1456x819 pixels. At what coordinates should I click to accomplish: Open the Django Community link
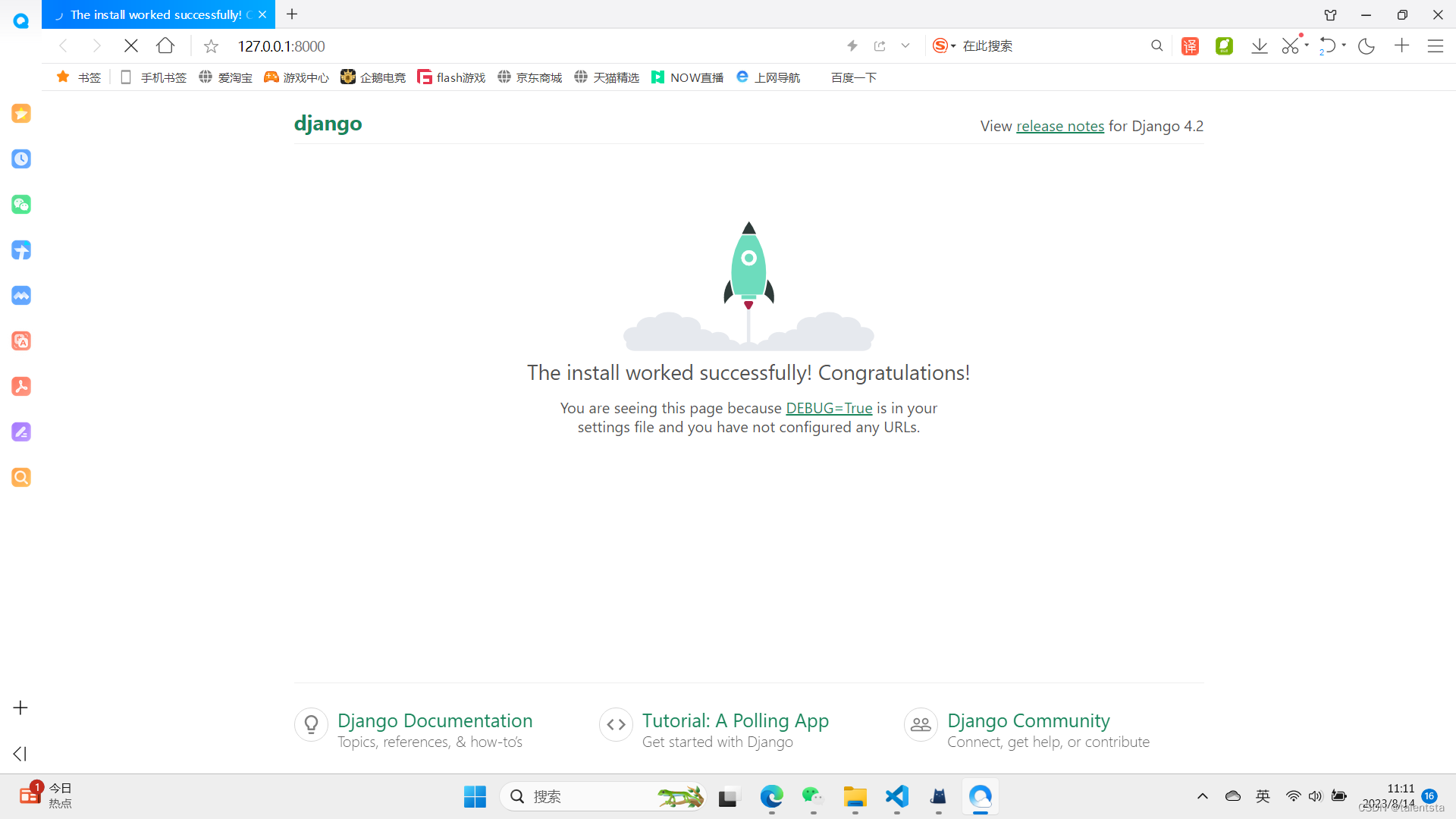[1028, 720]
